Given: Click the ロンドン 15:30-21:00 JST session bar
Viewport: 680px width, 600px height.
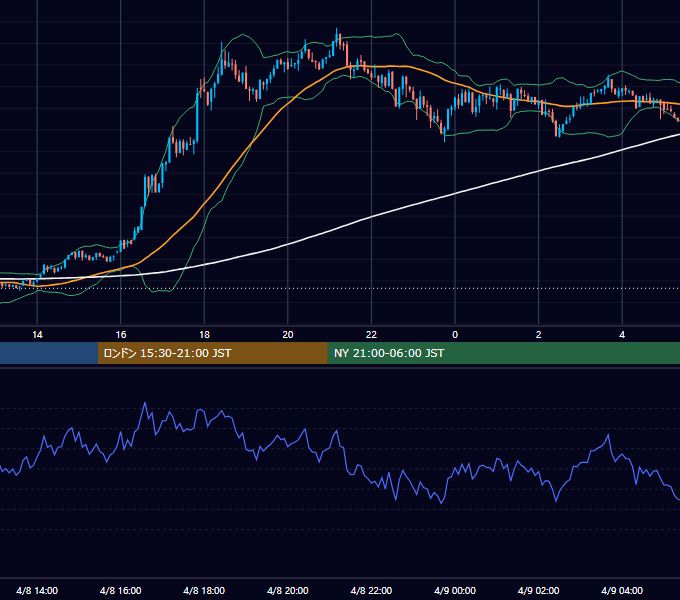Looking at the screenshot, I should click(212, 353).
